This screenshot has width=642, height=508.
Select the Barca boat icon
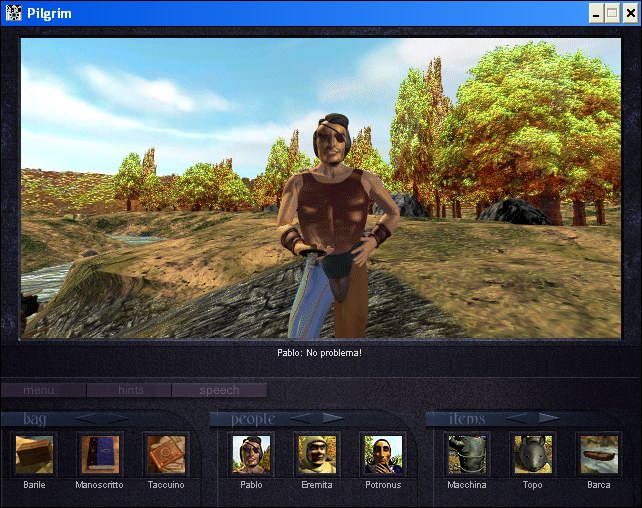(599, 454)
